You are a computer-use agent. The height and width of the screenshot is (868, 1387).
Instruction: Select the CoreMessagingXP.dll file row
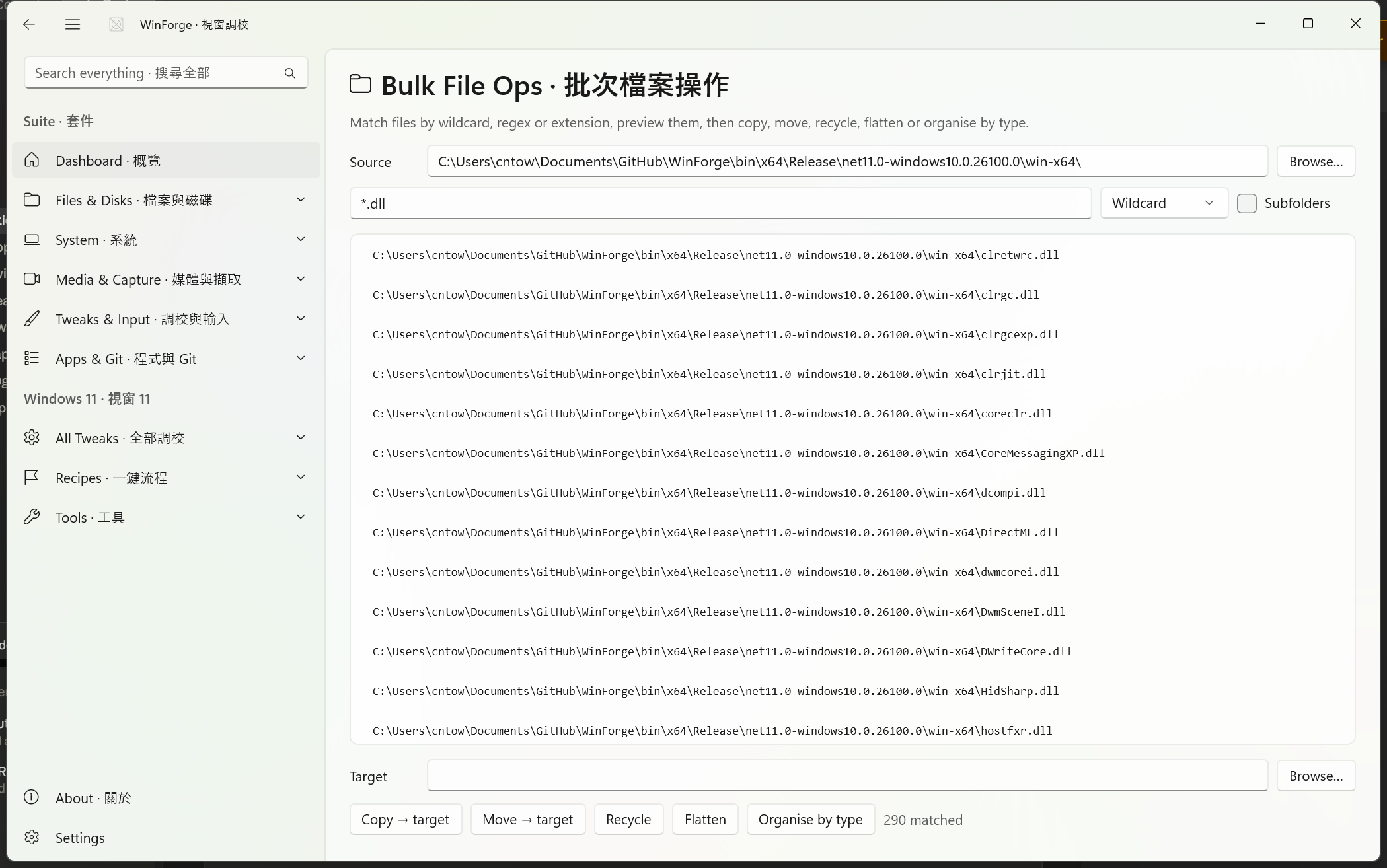coord(852,453)
